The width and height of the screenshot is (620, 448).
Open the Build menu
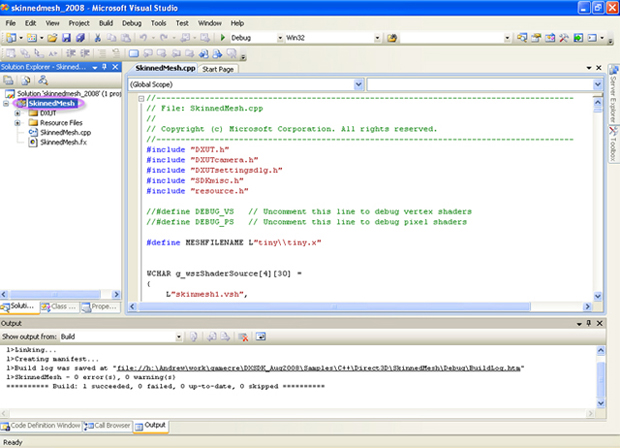point(106,23)
